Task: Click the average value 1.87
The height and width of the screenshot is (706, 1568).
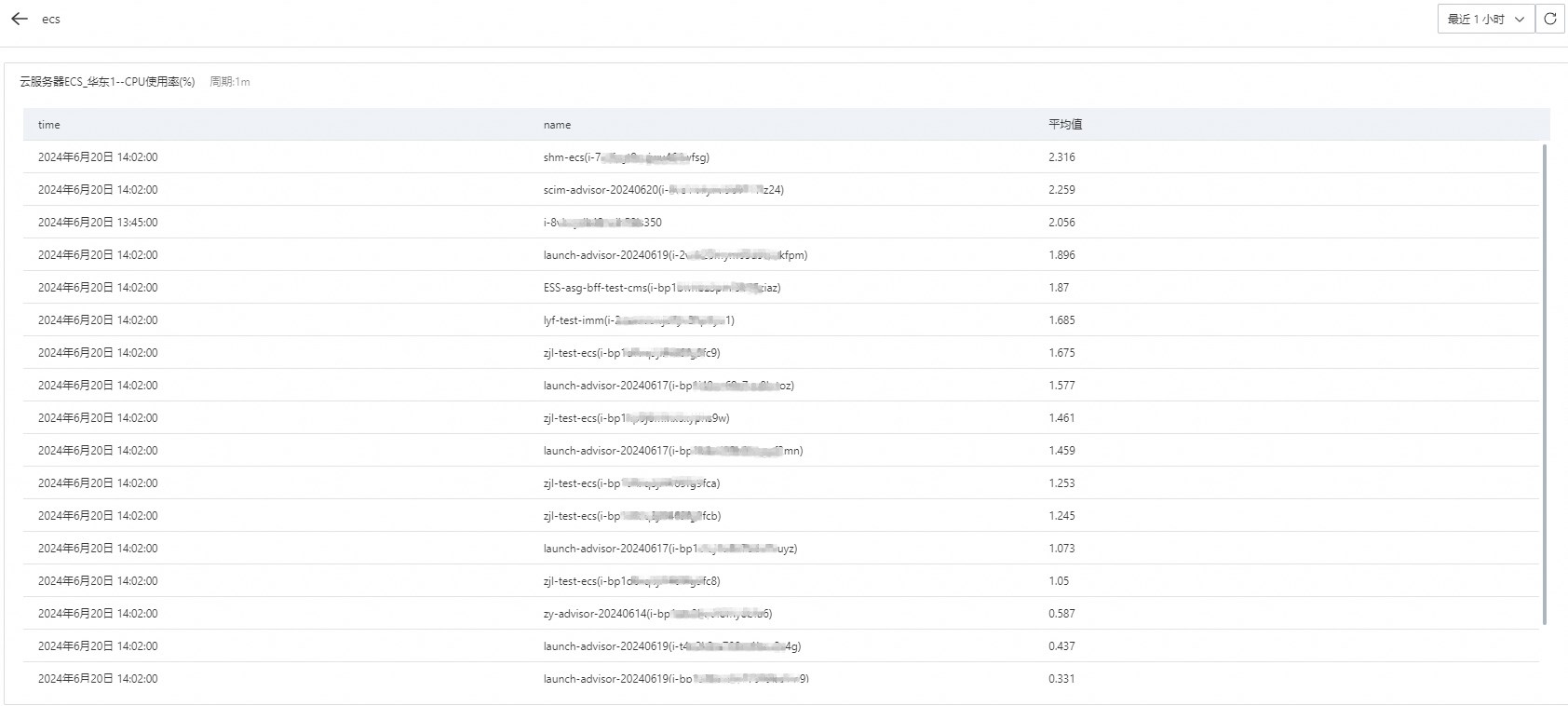Action: [1059, 288]
